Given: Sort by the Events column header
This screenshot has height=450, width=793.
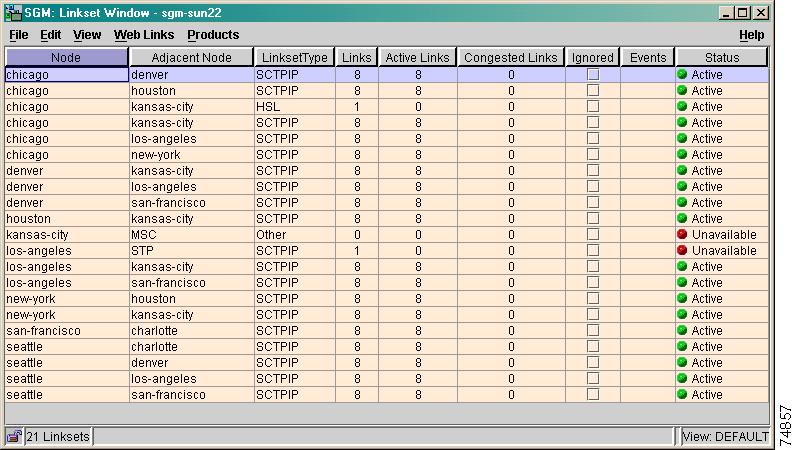Looking at the screenshot, I should point(648,57).
